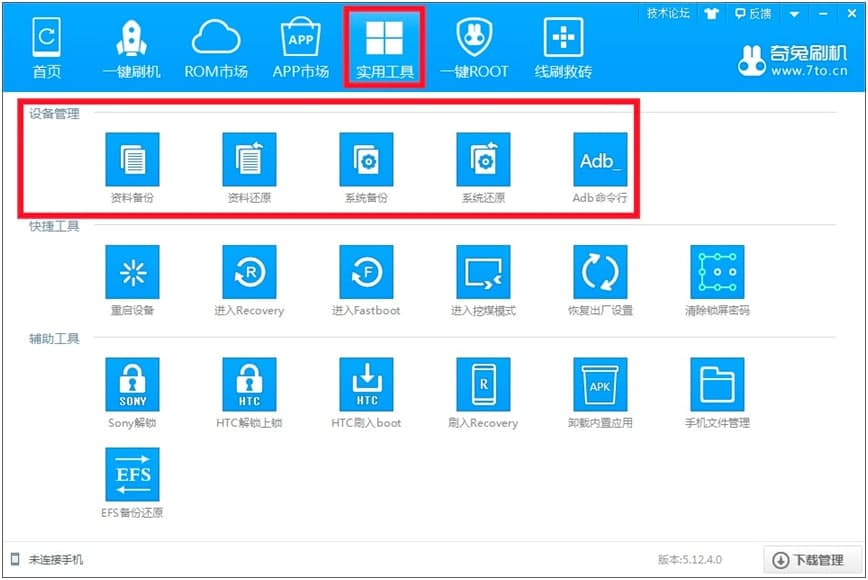Click the 反馈 feedback link
Screen dimensions: 868x580
tap(753, 13)
